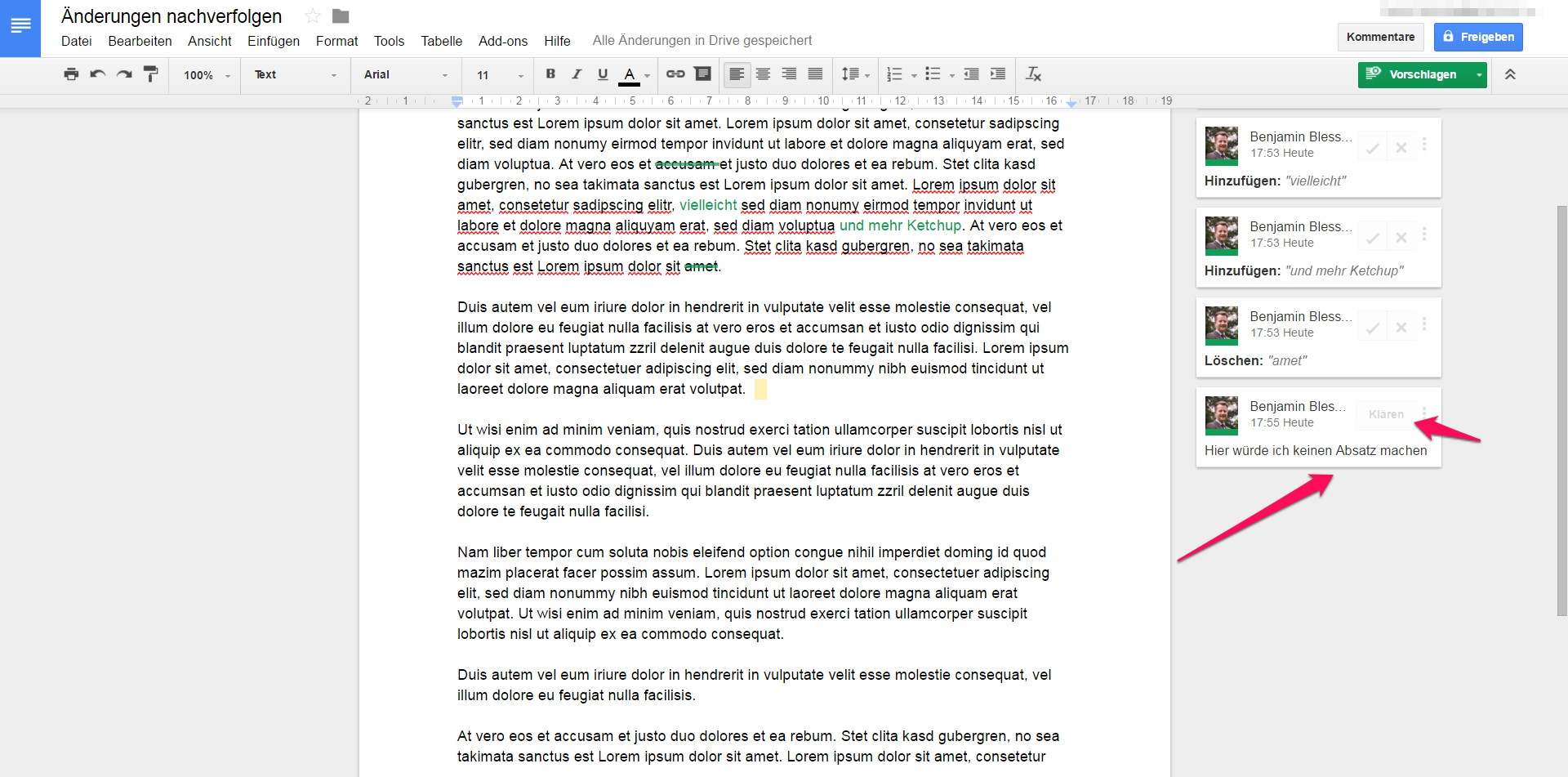The height and width of the screenshot is (777, 1568).
Task: Insert a link with the link icon
Action: (675, 74)
